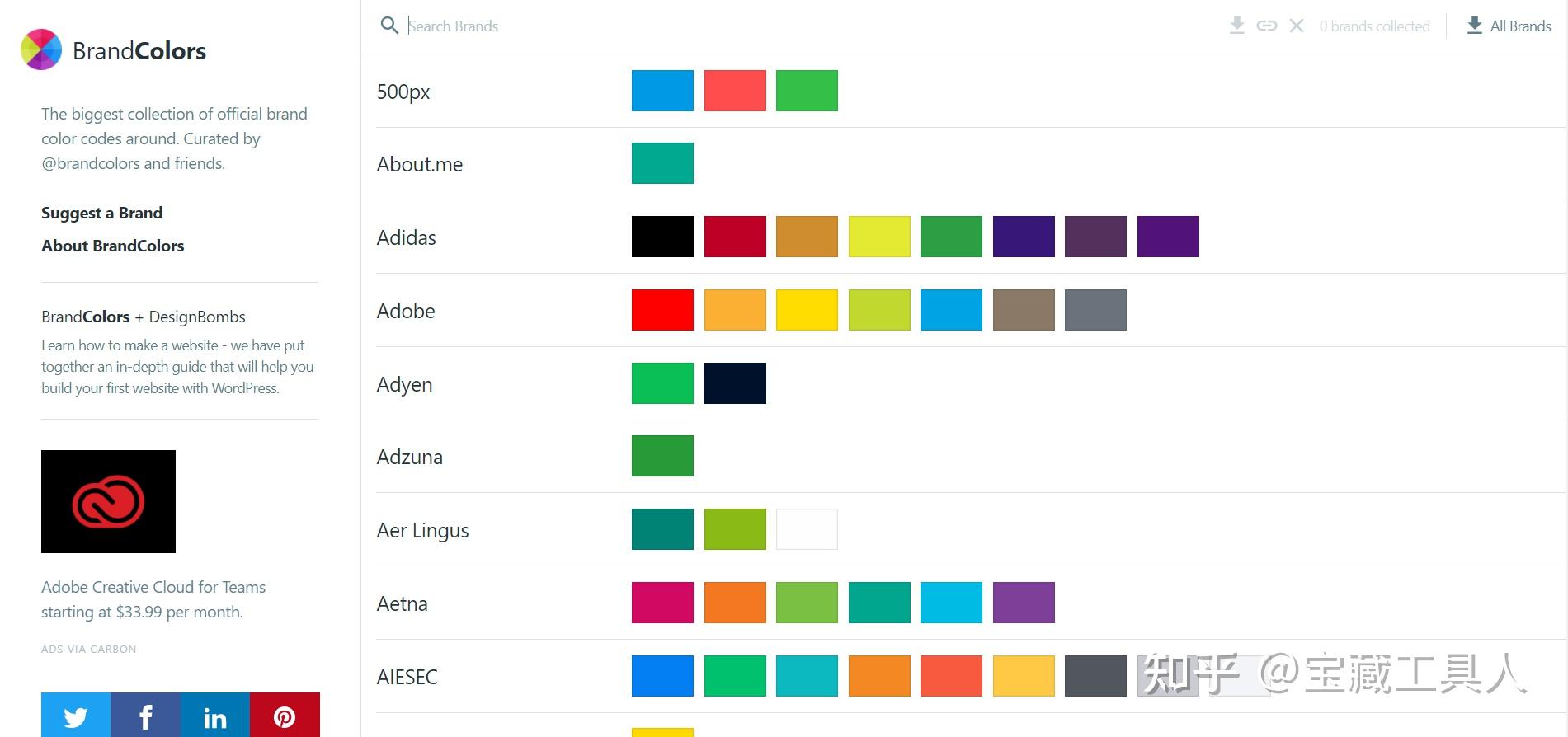Viewport: 1568px width, 737px height.
Task: Focus the Search Brands input field
Action: tap(808, 26)
